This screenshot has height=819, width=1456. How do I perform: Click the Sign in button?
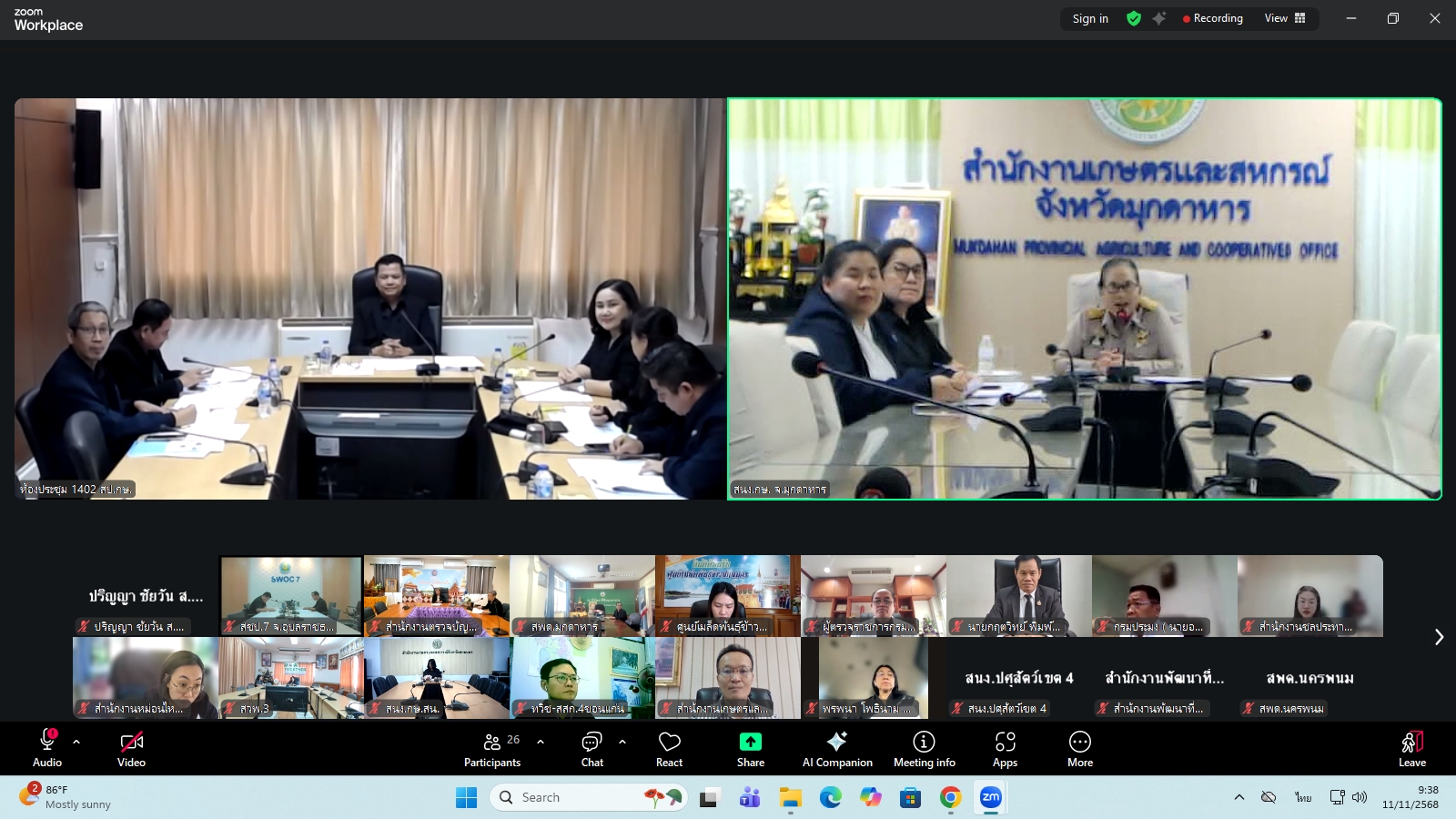1089,18
